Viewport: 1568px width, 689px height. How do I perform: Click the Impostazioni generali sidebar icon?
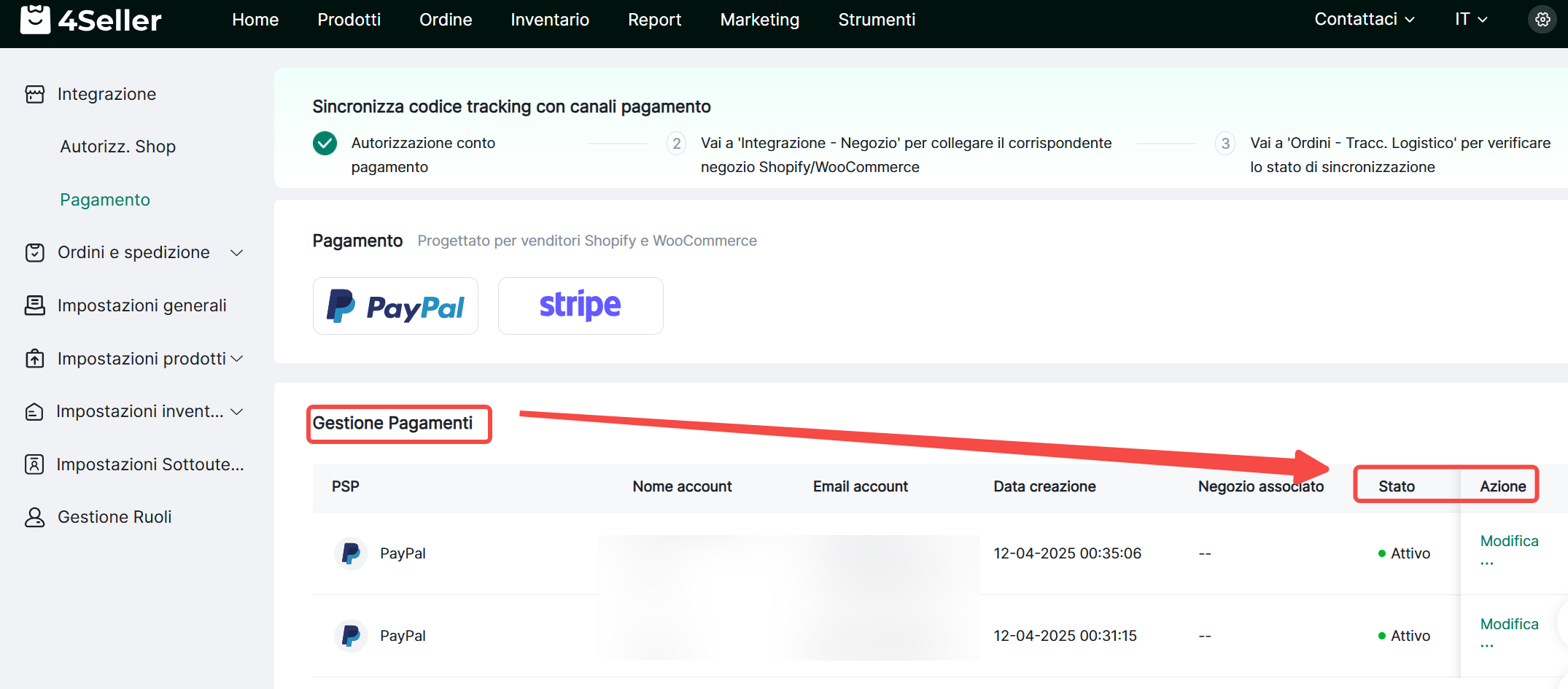(x=35, y=305)
